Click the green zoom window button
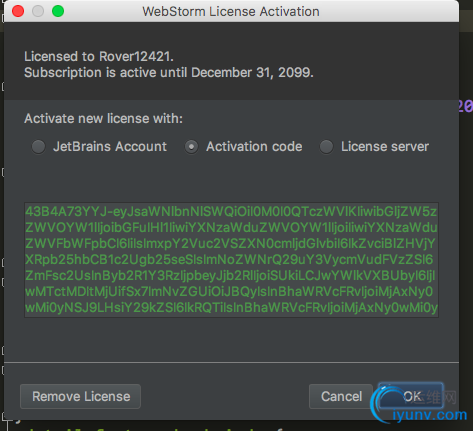 pos(58,11)
